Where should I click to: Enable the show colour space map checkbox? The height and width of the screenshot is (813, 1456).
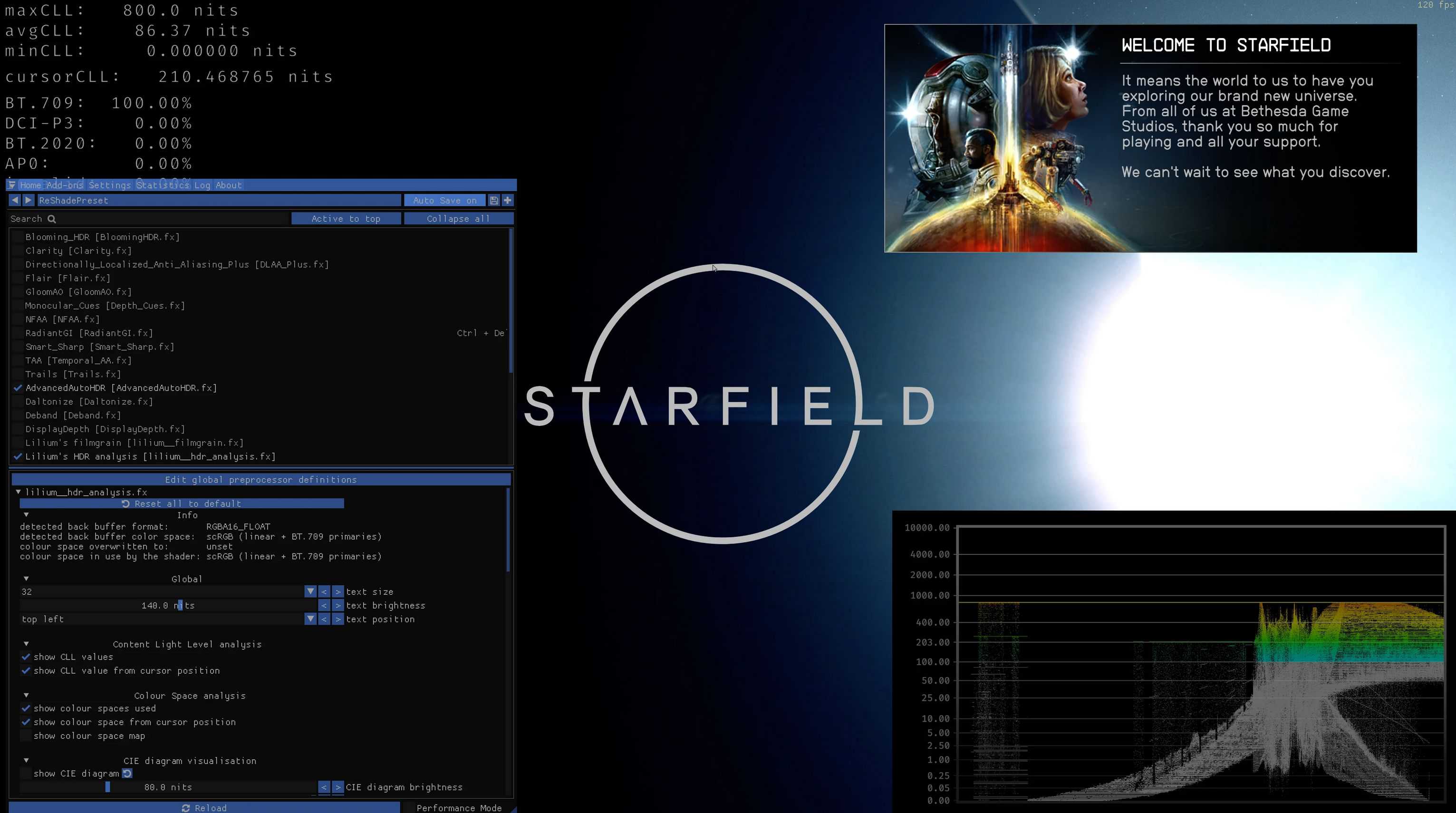click(x=26, y=736)
